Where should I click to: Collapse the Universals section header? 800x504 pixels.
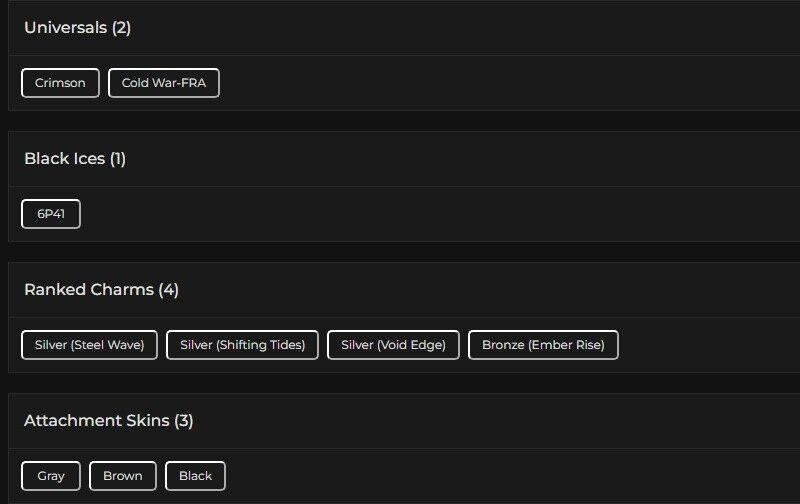(77, 28)
